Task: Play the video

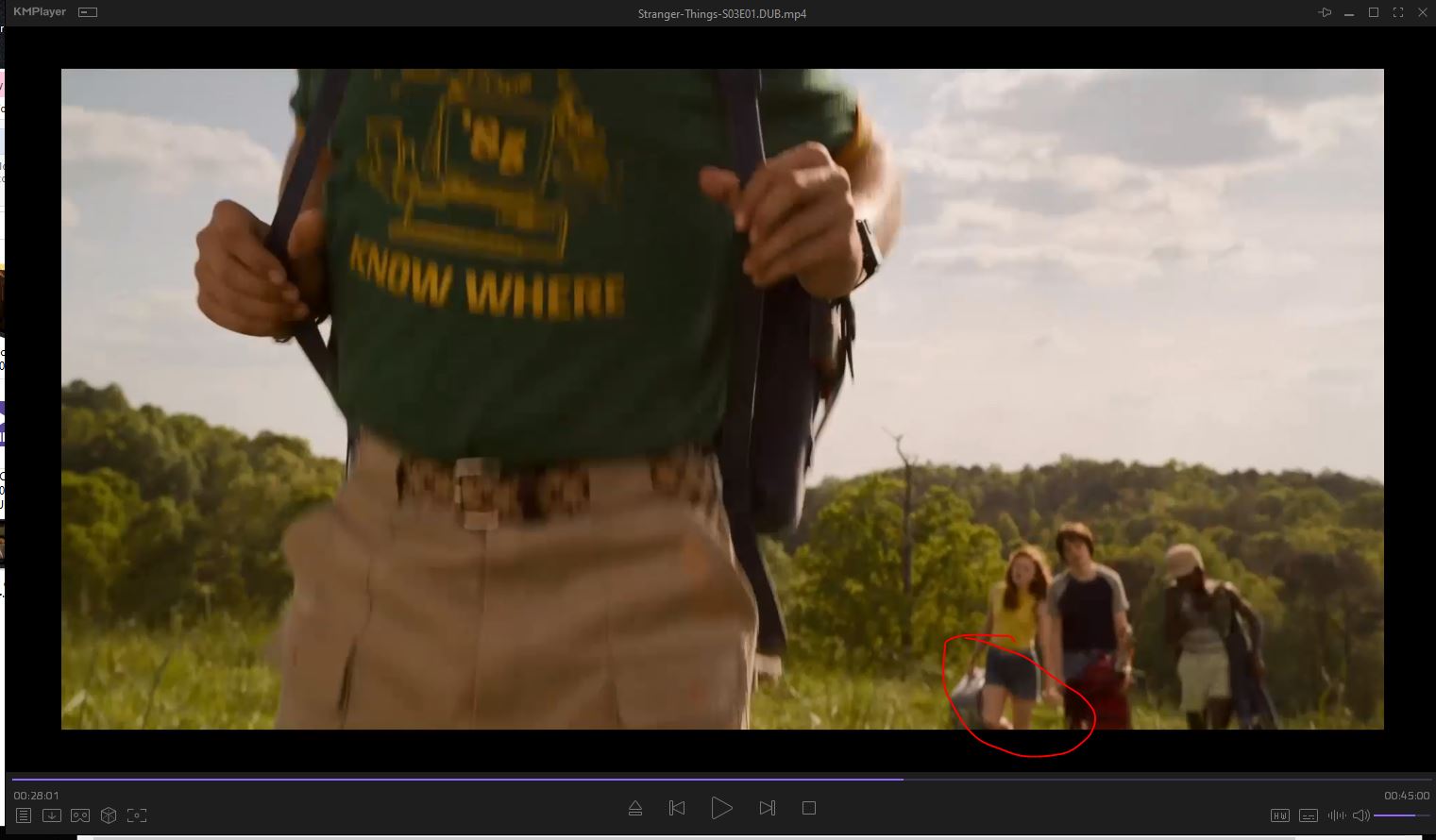Action: coord(721,809)
